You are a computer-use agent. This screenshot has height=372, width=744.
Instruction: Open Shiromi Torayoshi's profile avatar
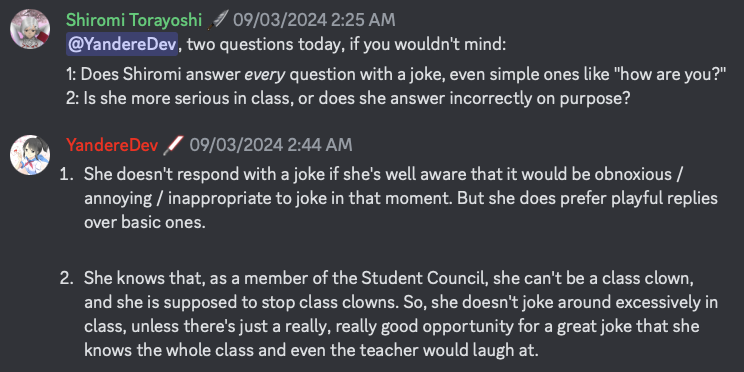(30, 28)
